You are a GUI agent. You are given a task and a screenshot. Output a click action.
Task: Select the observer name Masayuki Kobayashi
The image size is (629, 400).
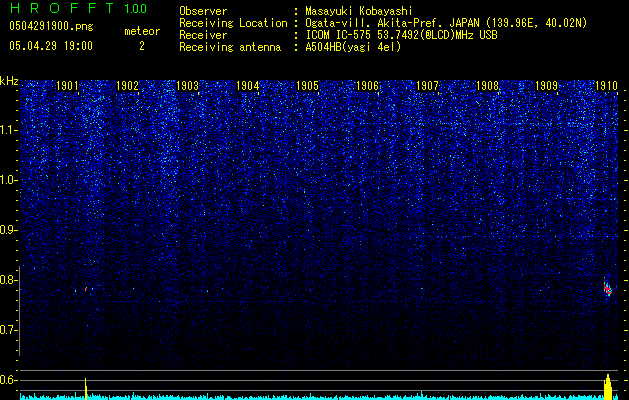coord(359,11)
